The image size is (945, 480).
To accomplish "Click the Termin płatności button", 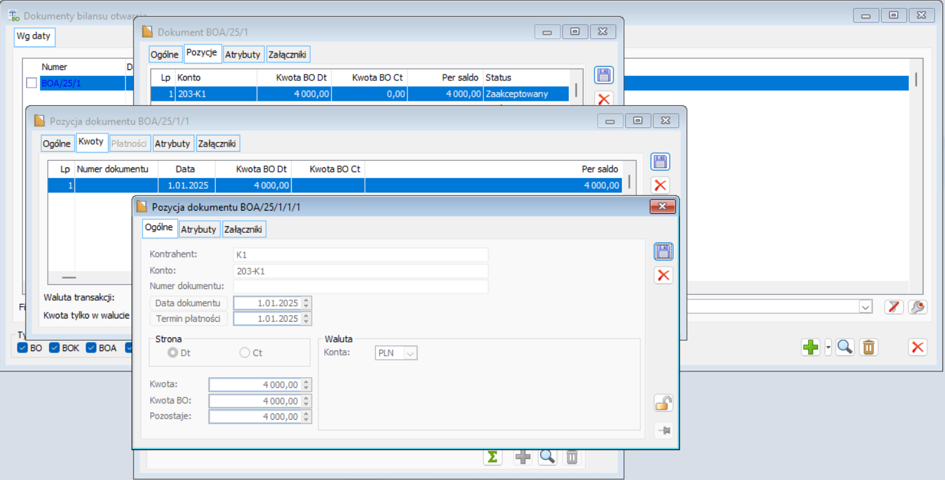I will point(188,318).
